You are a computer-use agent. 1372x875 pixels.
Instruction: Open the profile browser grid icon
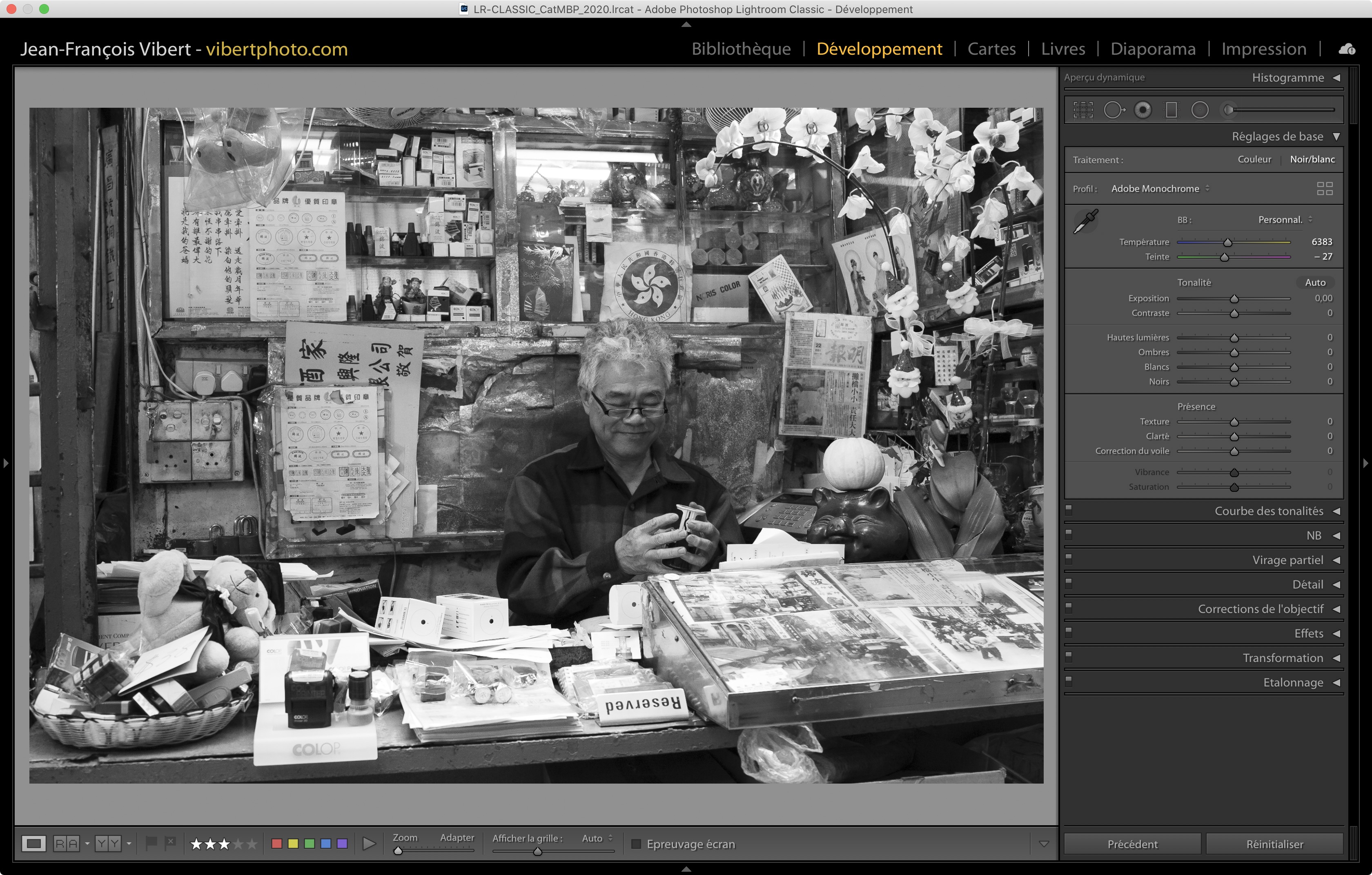point(1325,189)
